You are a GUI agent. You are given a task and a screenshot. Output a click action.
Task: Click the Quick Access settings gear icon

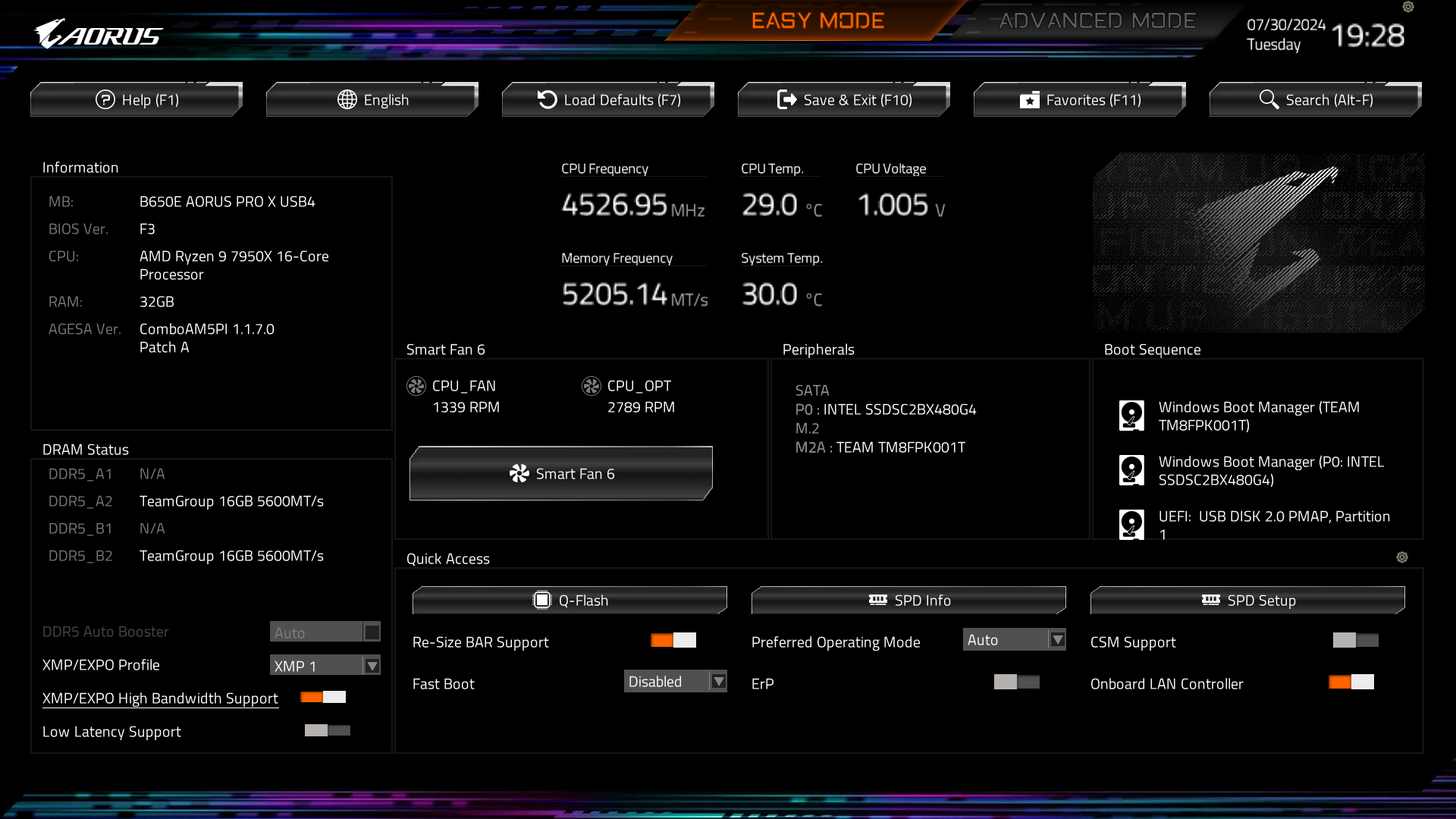[x=1402, y=557]
